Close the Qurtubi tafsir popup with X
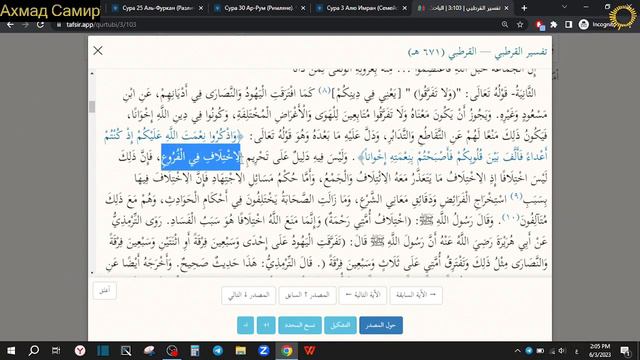This screenshot has width=640, height=360. pyautogui.click(x=98, y=50)
